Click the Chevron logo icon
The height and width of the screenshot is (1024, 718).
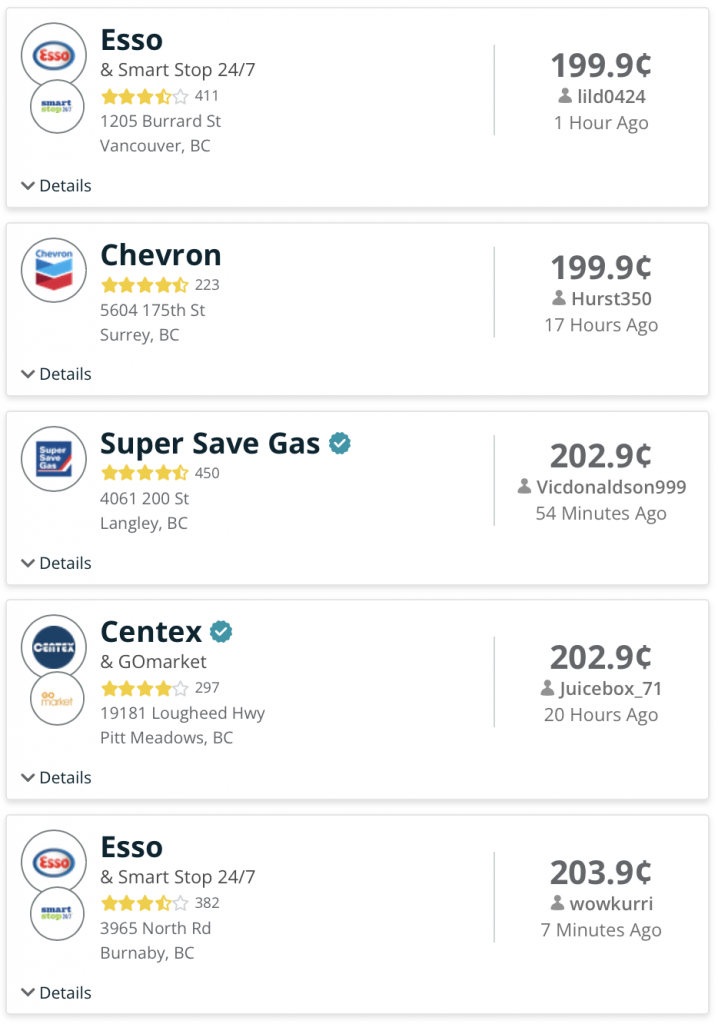tap(54, 270)
